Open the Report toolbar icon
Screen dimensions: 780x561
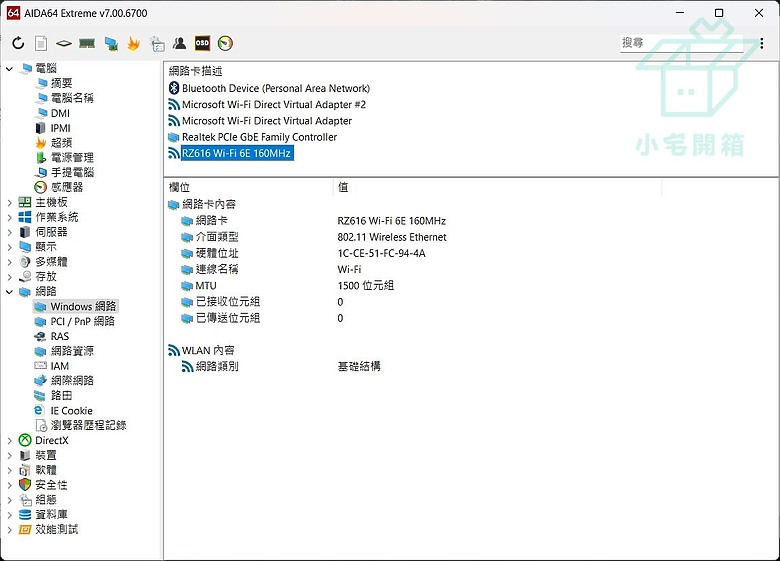pos(41,43)
